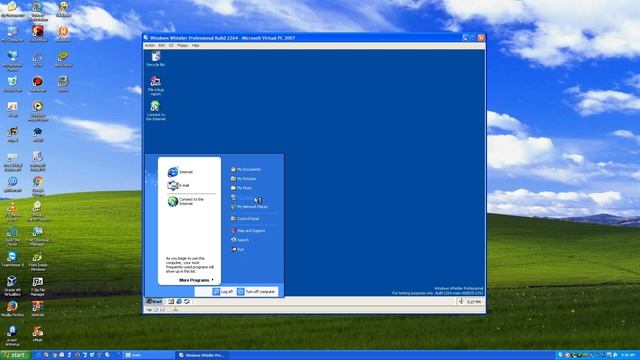Image resolution: width=640 pixels, height=360 pixels.
Task: Open Help and Support from the start menu
Action: (248, 231)
